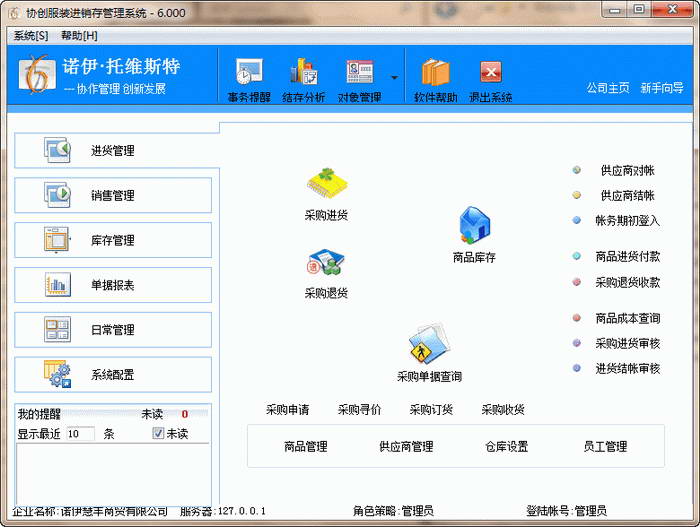The width and height of the screenshot is (700, 527).
Task: Select the 单据报表 sidebar tab
Action: [x=113, y=285]
